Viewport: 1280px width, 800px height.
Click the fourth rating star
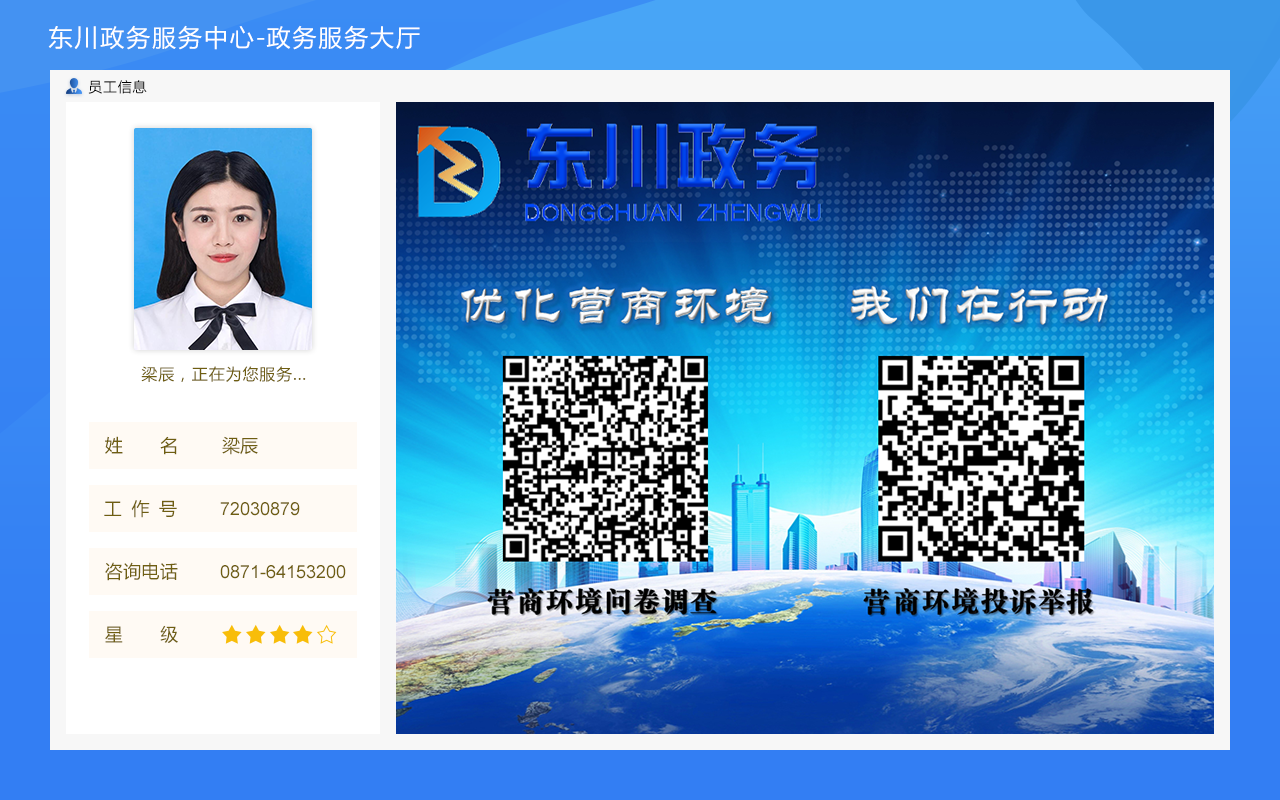303,635
